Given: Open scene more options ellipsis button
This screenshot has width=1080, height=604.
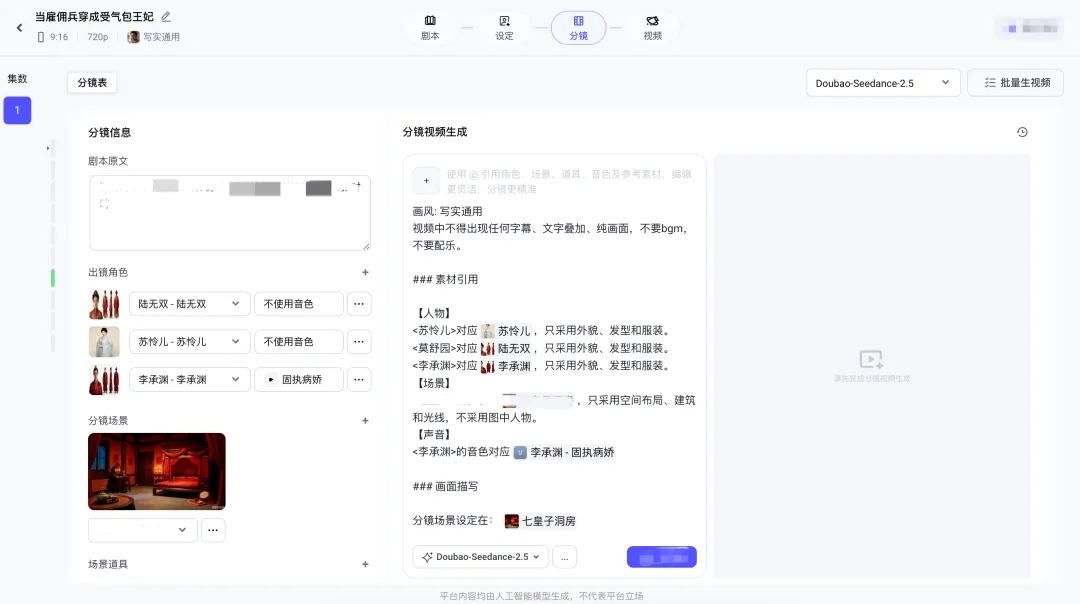Looking at the screenshot, I should (213, 530).
